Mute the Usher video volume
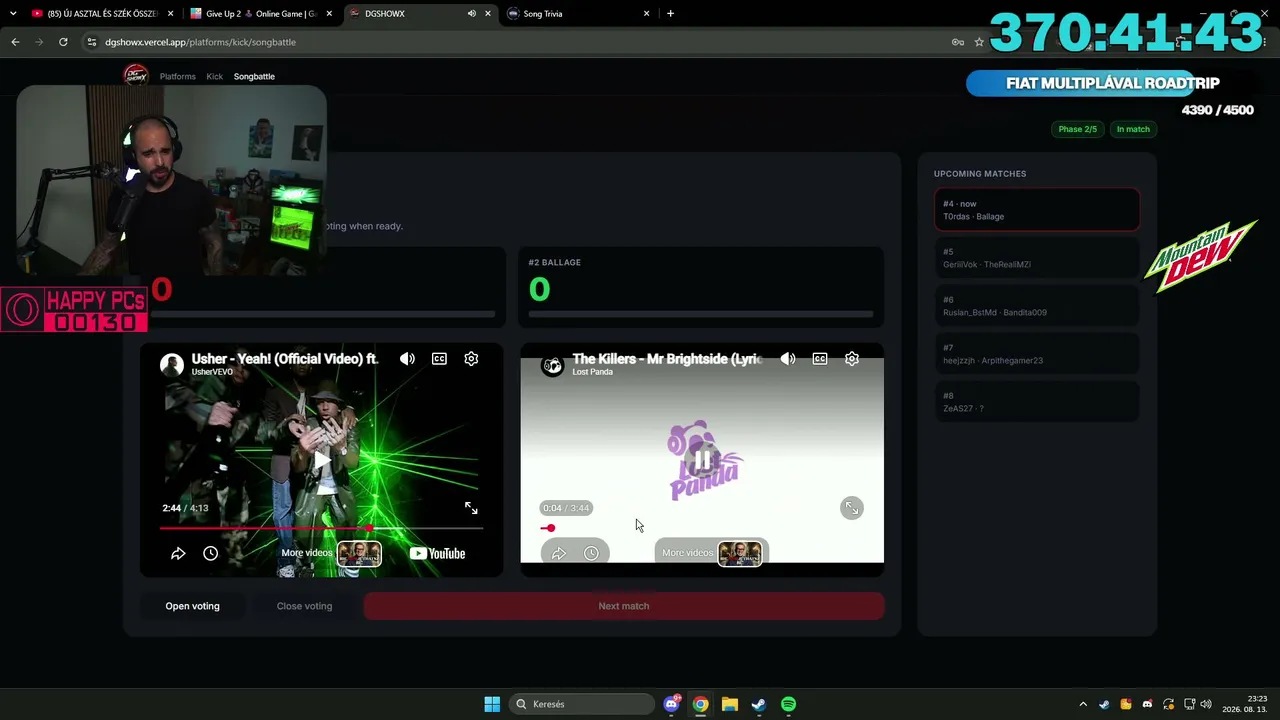 coord(407,359)
